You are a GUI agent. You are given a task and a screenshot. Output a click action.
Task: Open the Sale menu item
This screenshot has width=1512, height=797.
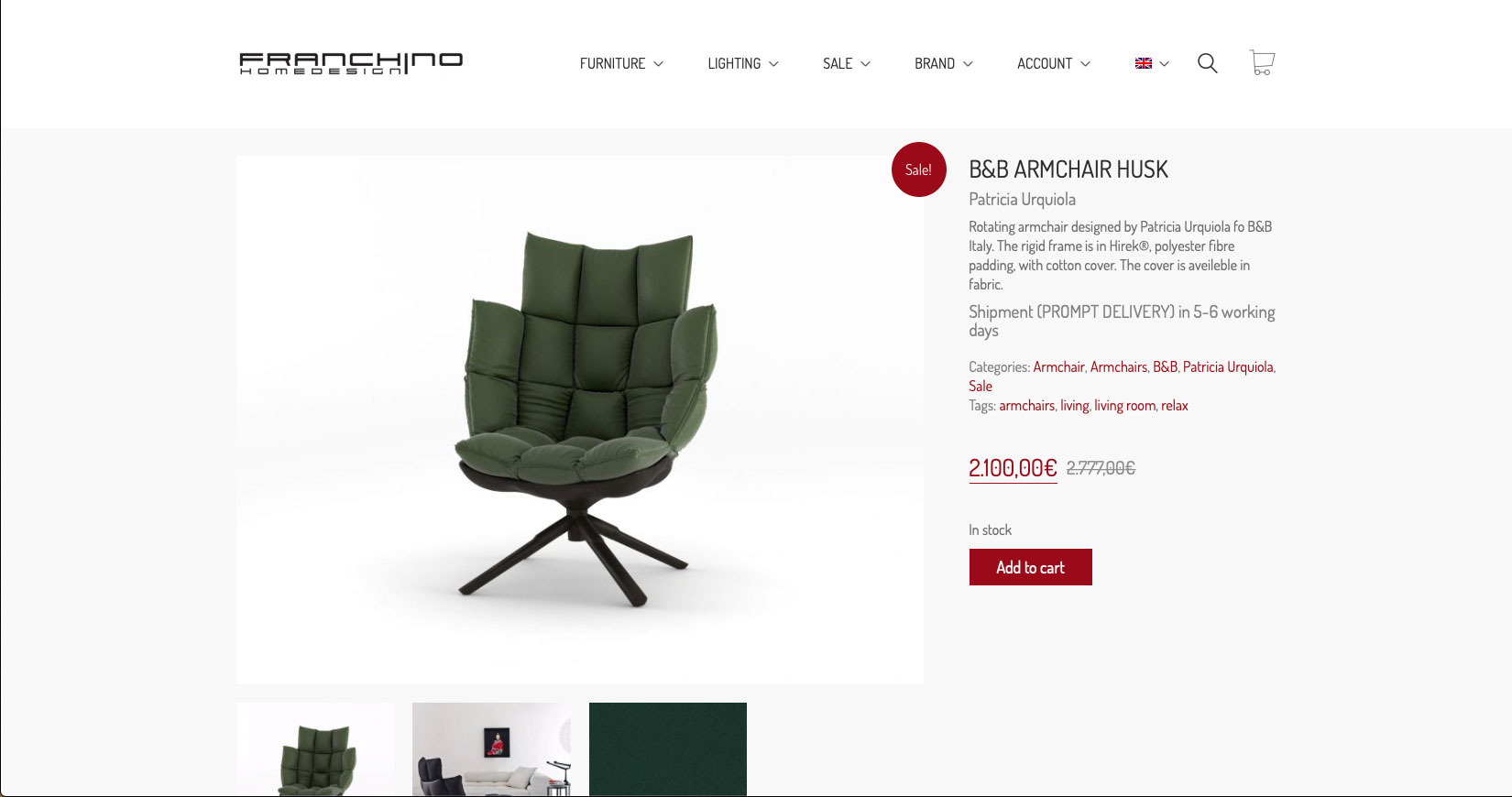(x=847, y=63)
